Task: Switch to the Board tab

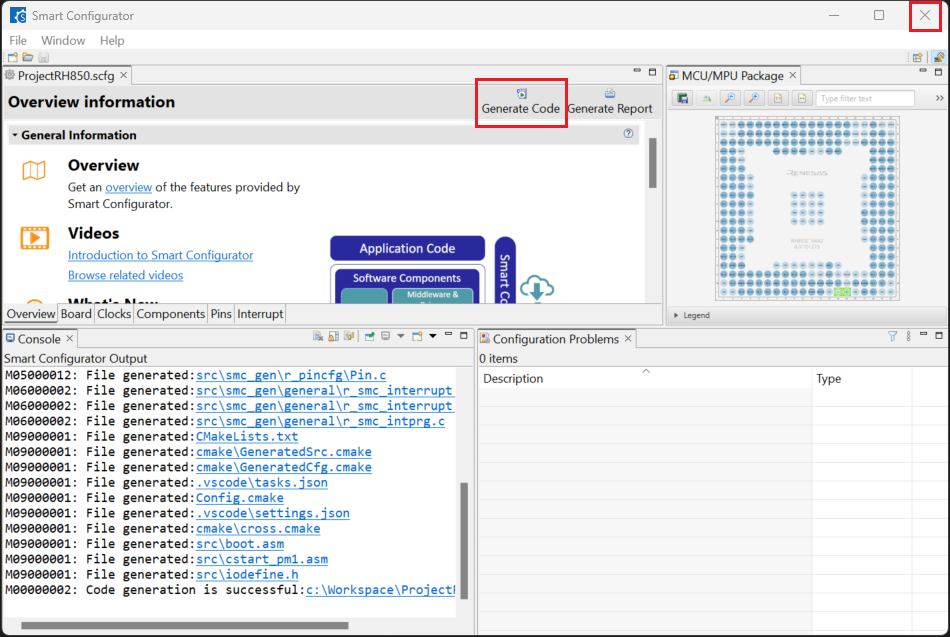Action: 76,314
